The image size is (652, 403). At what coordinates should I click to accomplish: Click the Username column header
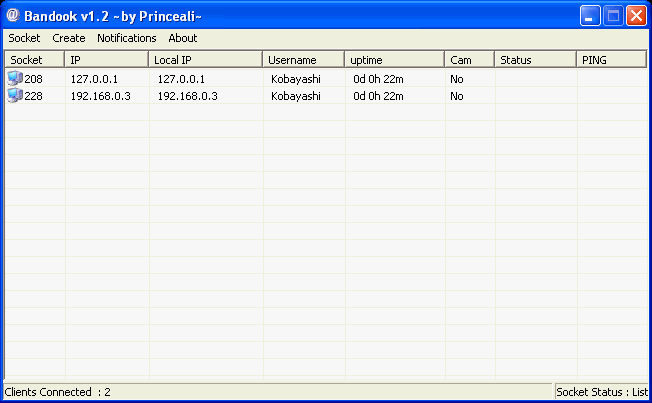[x=304, y=60]
